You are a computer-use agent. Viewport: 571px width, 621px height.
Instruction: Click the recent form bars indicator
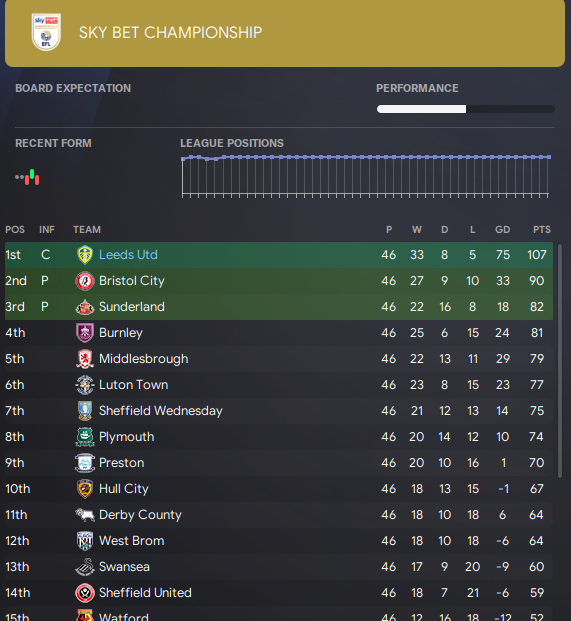[x=27, y=177]
